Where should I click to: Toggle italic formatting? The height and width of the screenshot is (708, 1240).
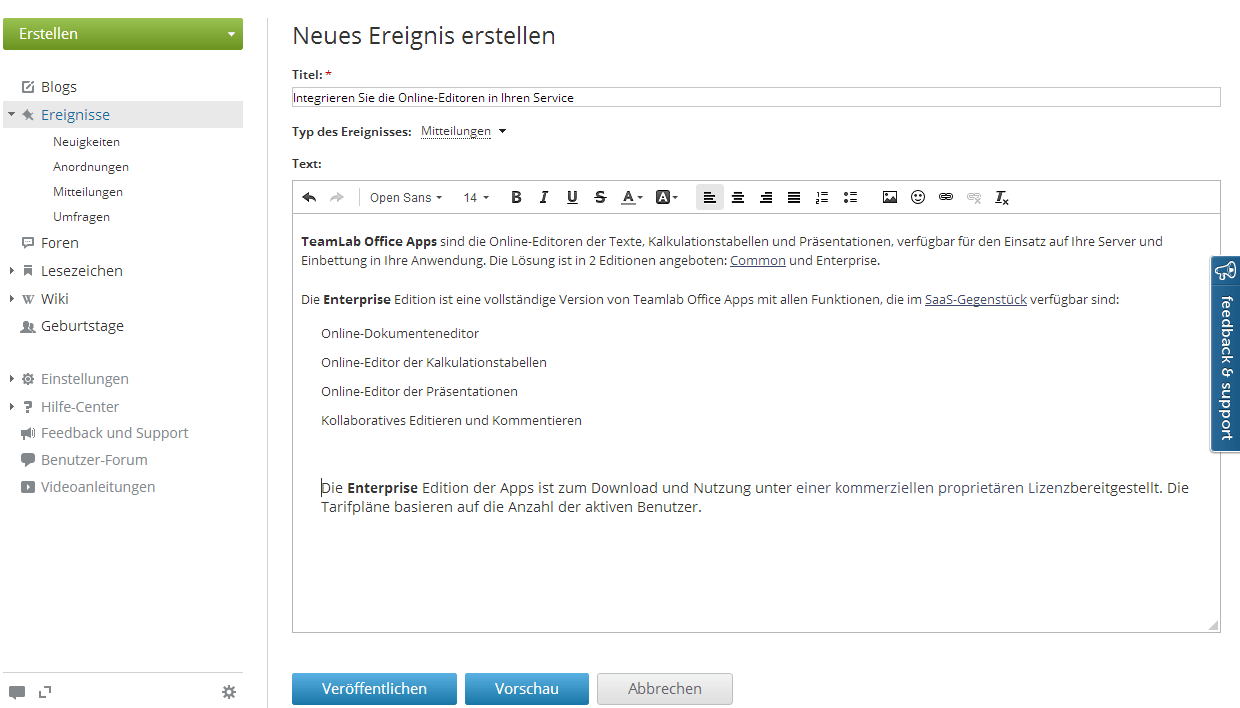(544, 197)
